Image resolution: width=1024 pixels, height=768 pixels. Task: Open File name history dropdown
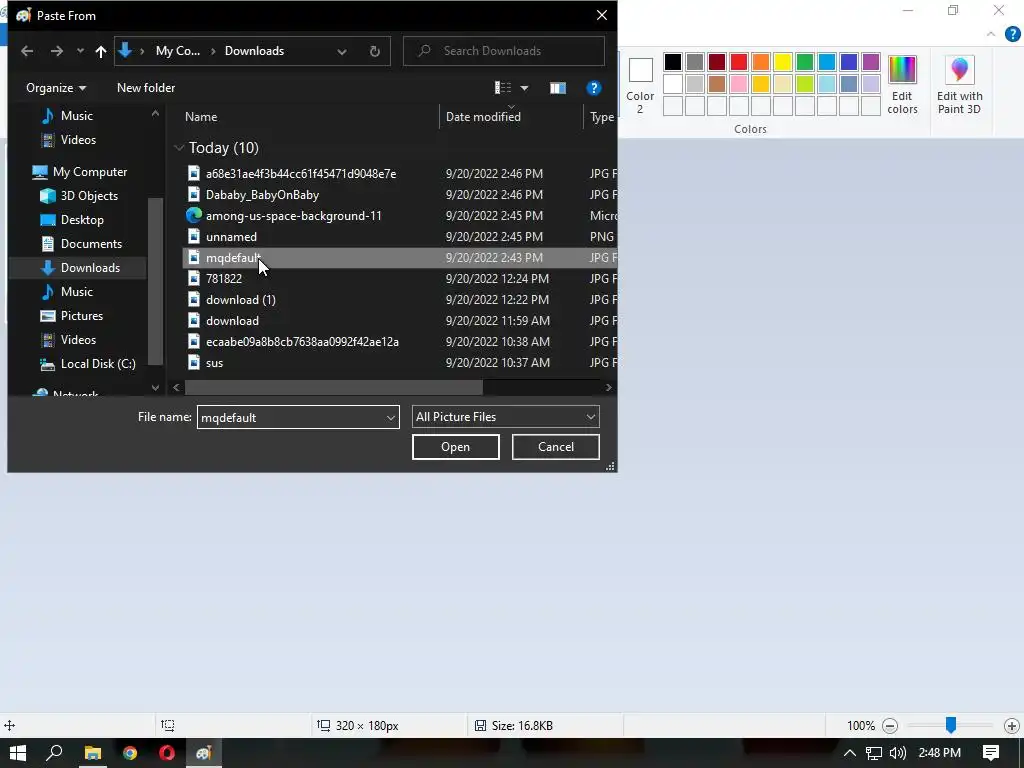pyautogui.click(x=391, y=417)
